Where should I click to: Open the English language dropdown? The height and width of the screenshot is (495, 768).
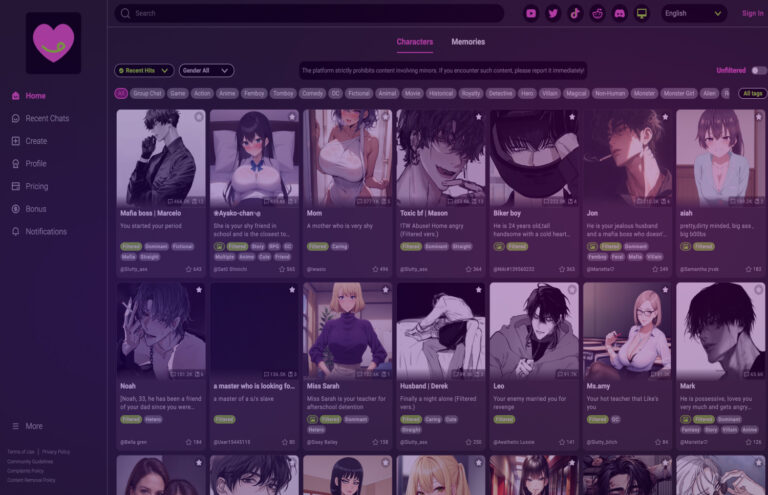pos(693,14)
